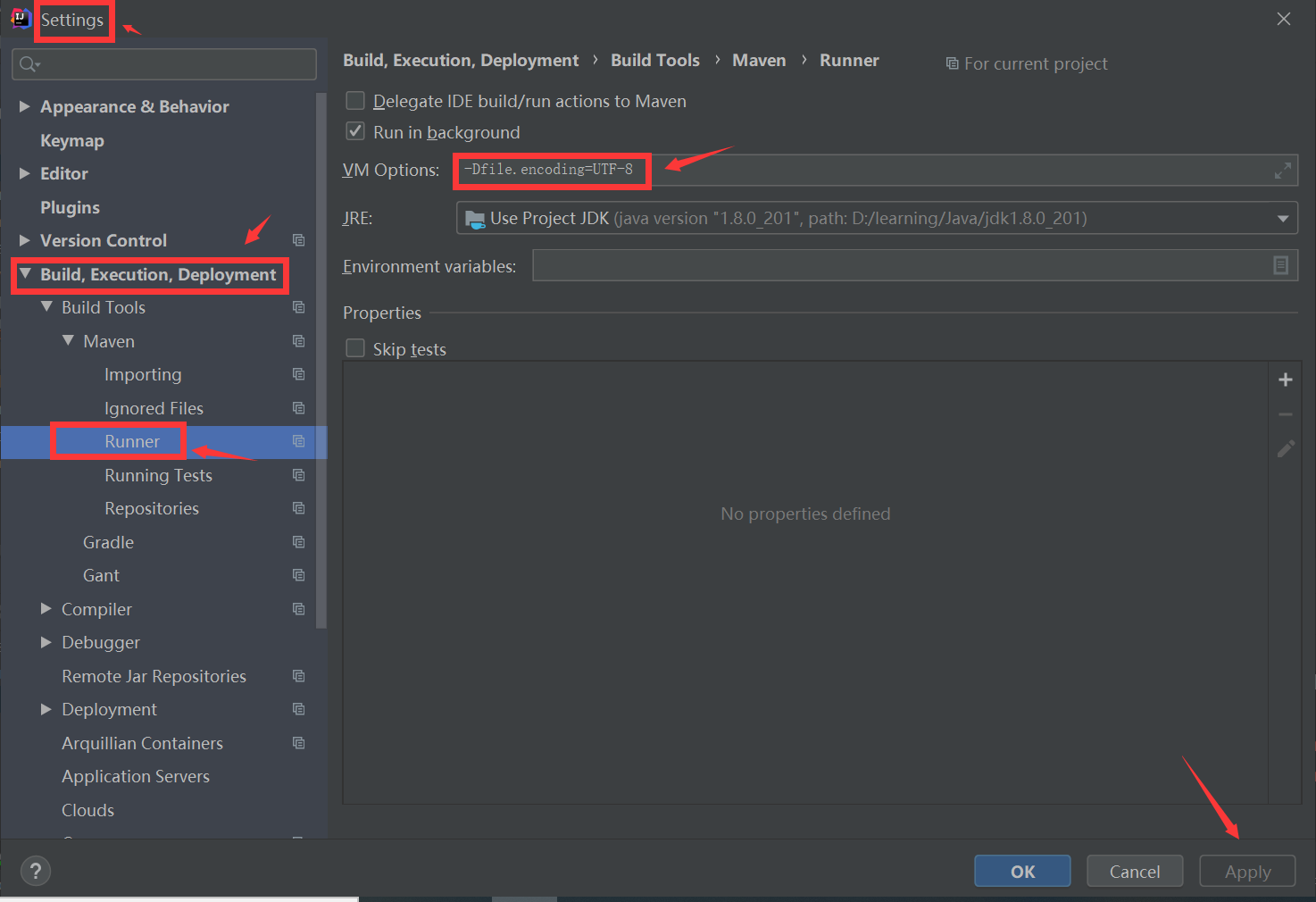Screen dimensions: 1316x902
Task: Open Application Servers settings
Action: point(136,776)
